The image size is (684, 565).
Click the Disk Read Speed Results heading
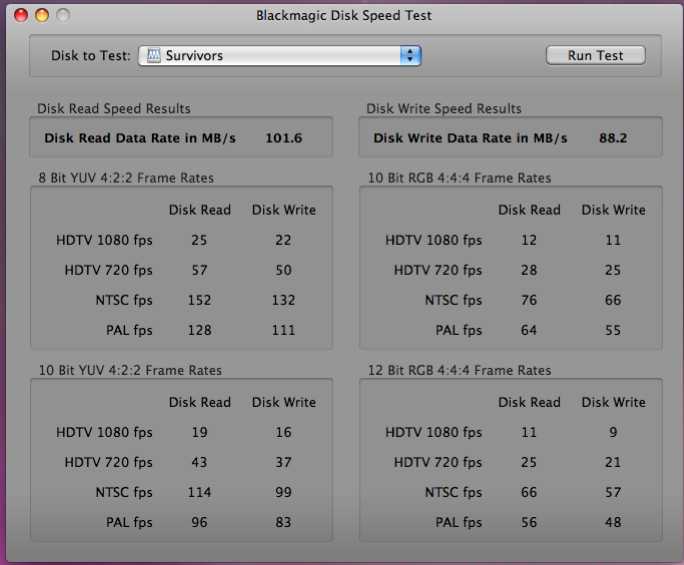114,108
